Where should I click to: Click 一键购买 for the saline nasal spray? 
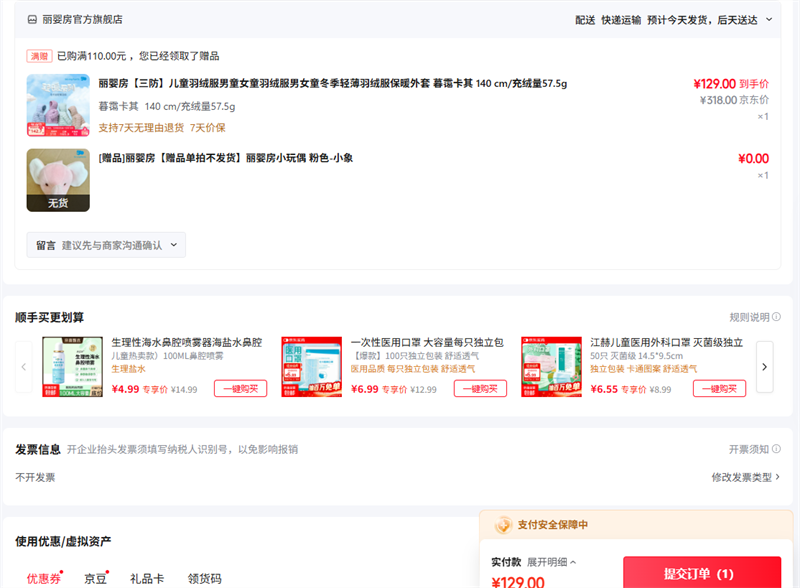240,389
